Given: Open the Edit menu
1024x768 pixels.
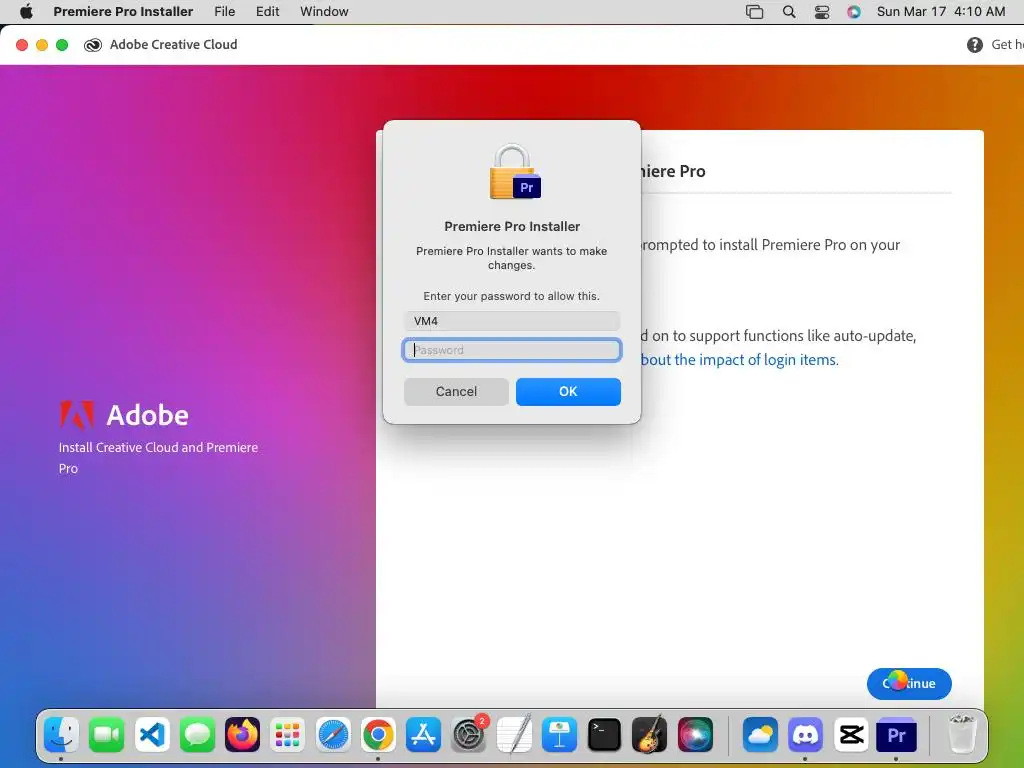Looking at the screenshot, I should point(267,11).
